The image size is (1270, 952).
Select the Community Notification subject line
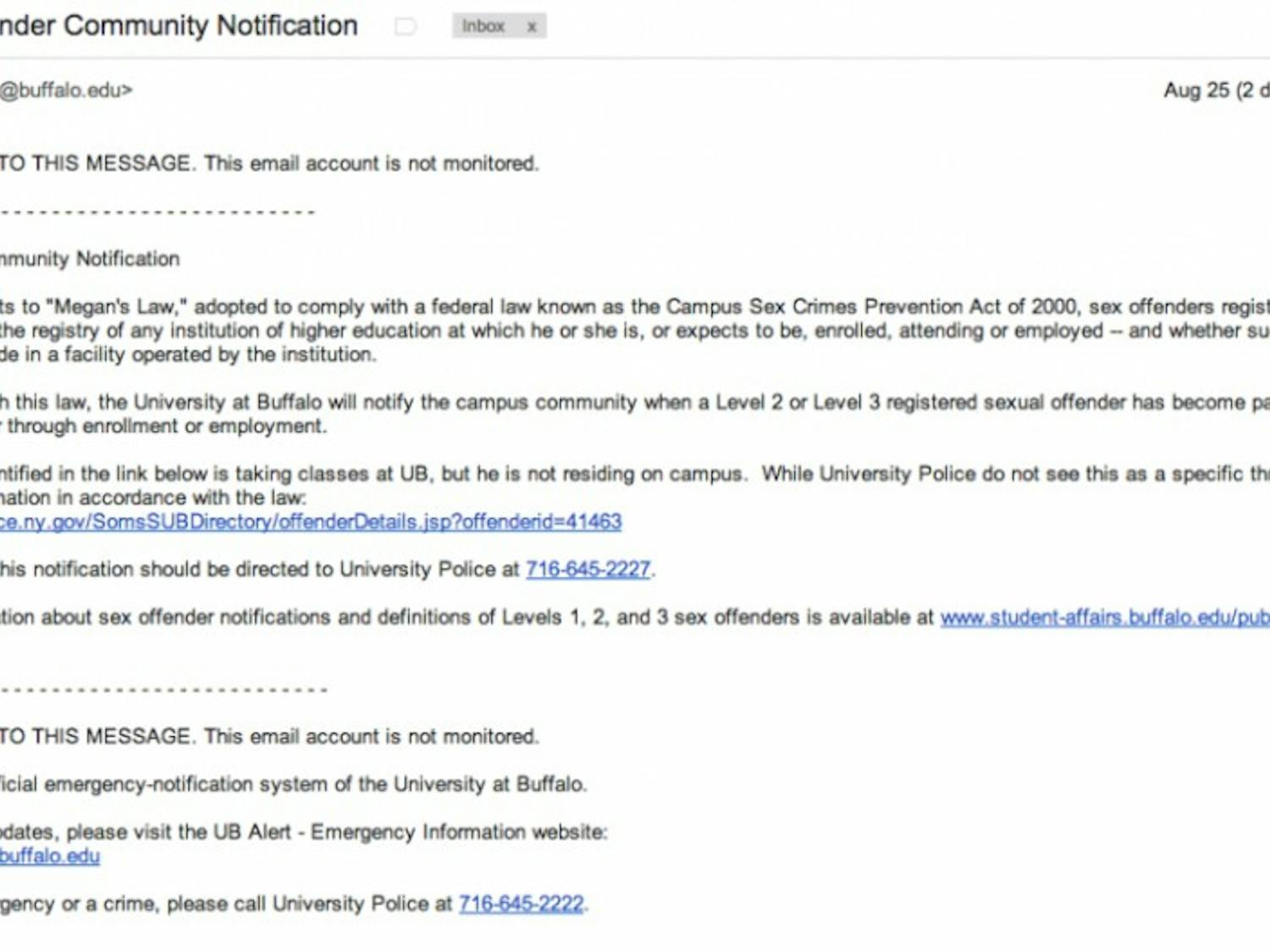point(178,26)
